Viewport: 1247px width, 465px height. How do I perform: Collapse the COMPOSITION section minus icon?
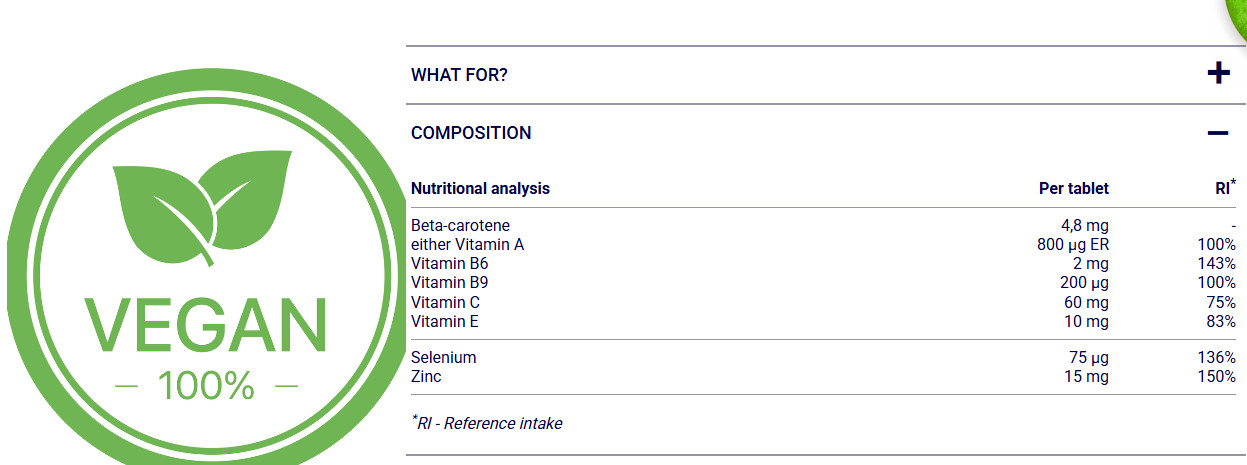(1218, 132)
